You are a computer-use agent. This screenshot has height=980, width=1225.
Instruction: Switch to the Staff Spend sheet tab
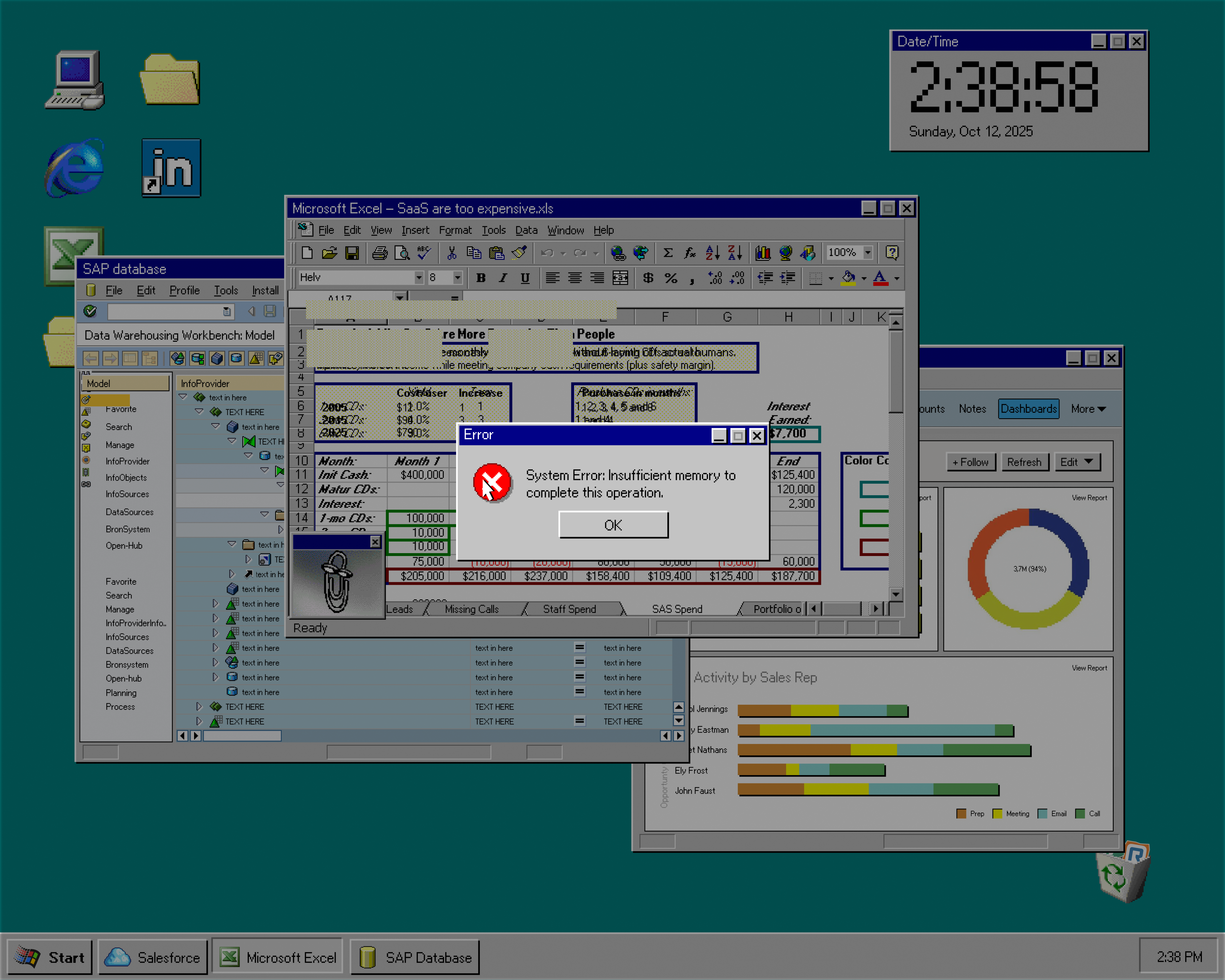(x=569, y=609)
